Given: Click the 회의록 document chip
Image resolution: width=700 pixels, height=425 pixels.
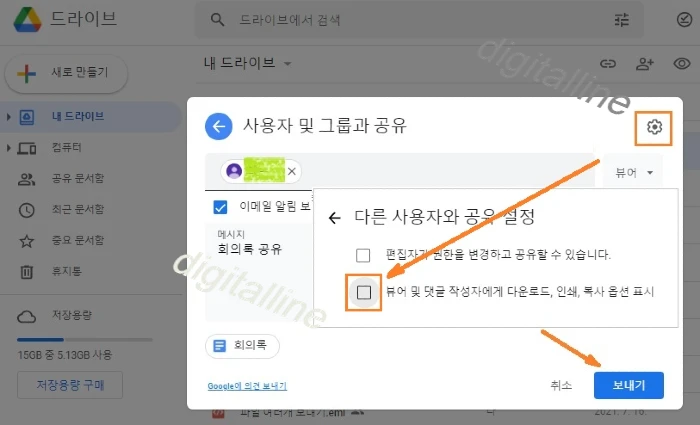Looking at the screenshot, I should [x=242, y=346].
